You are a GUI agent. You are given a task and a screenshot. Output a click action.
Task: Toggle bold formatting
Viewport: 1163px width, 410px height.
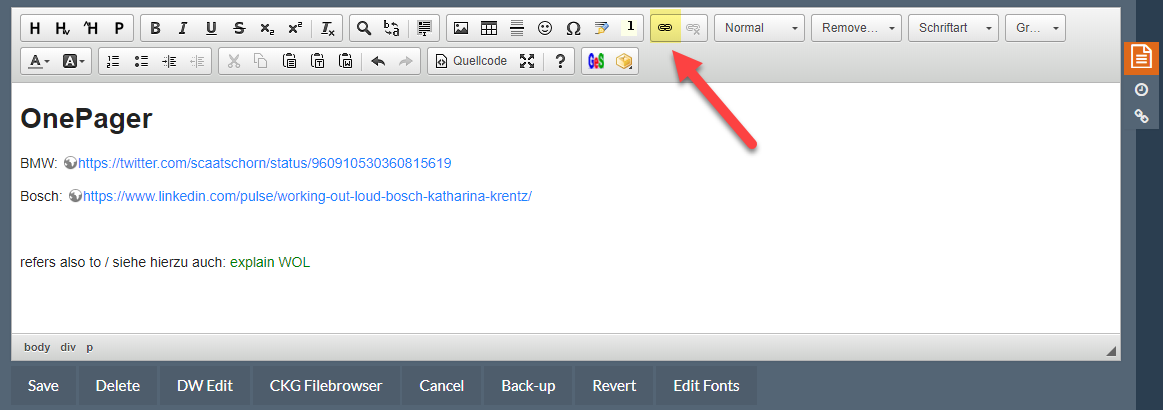[155, 28]
